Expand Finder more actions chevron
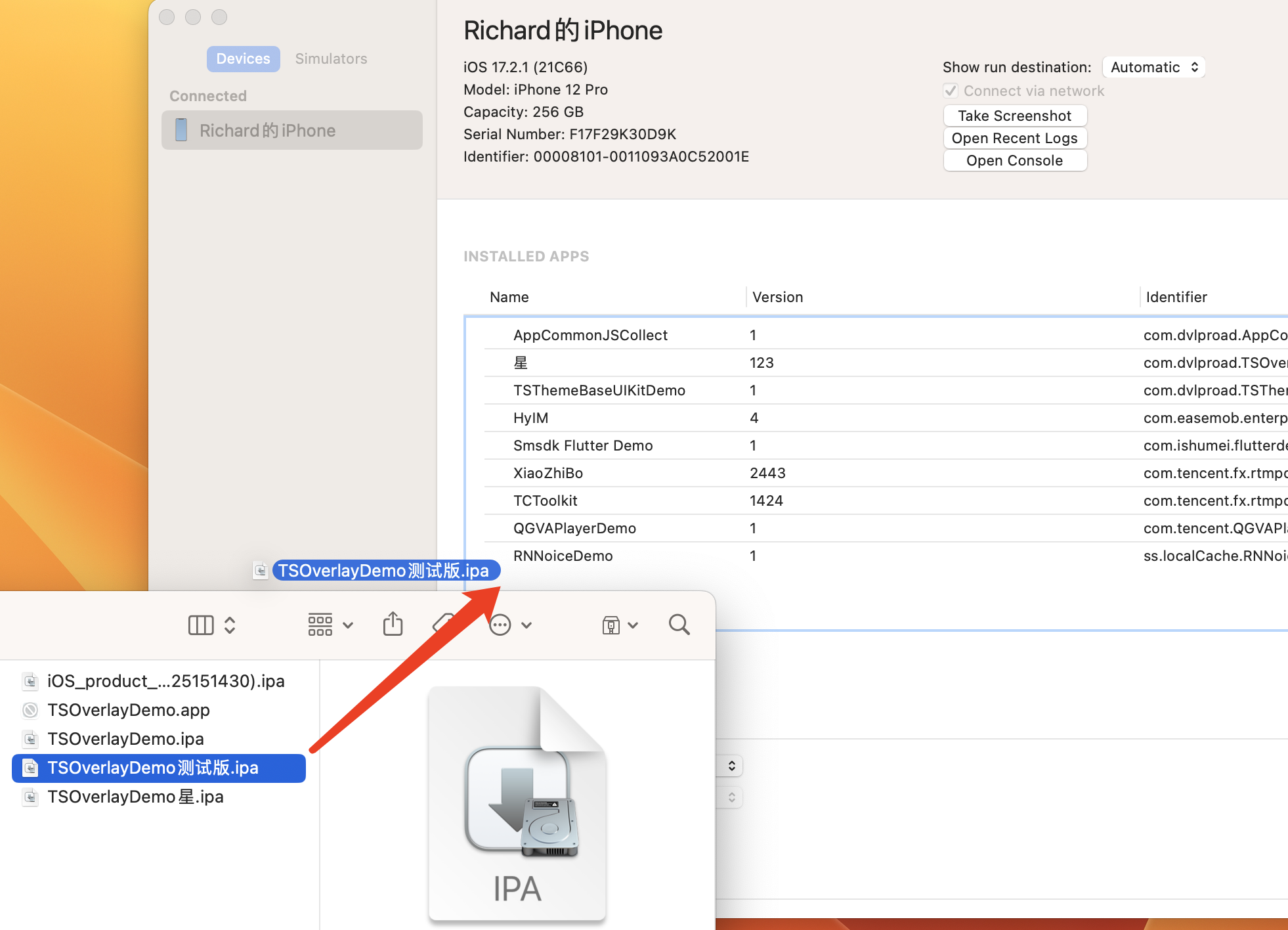 click(526, 625)
